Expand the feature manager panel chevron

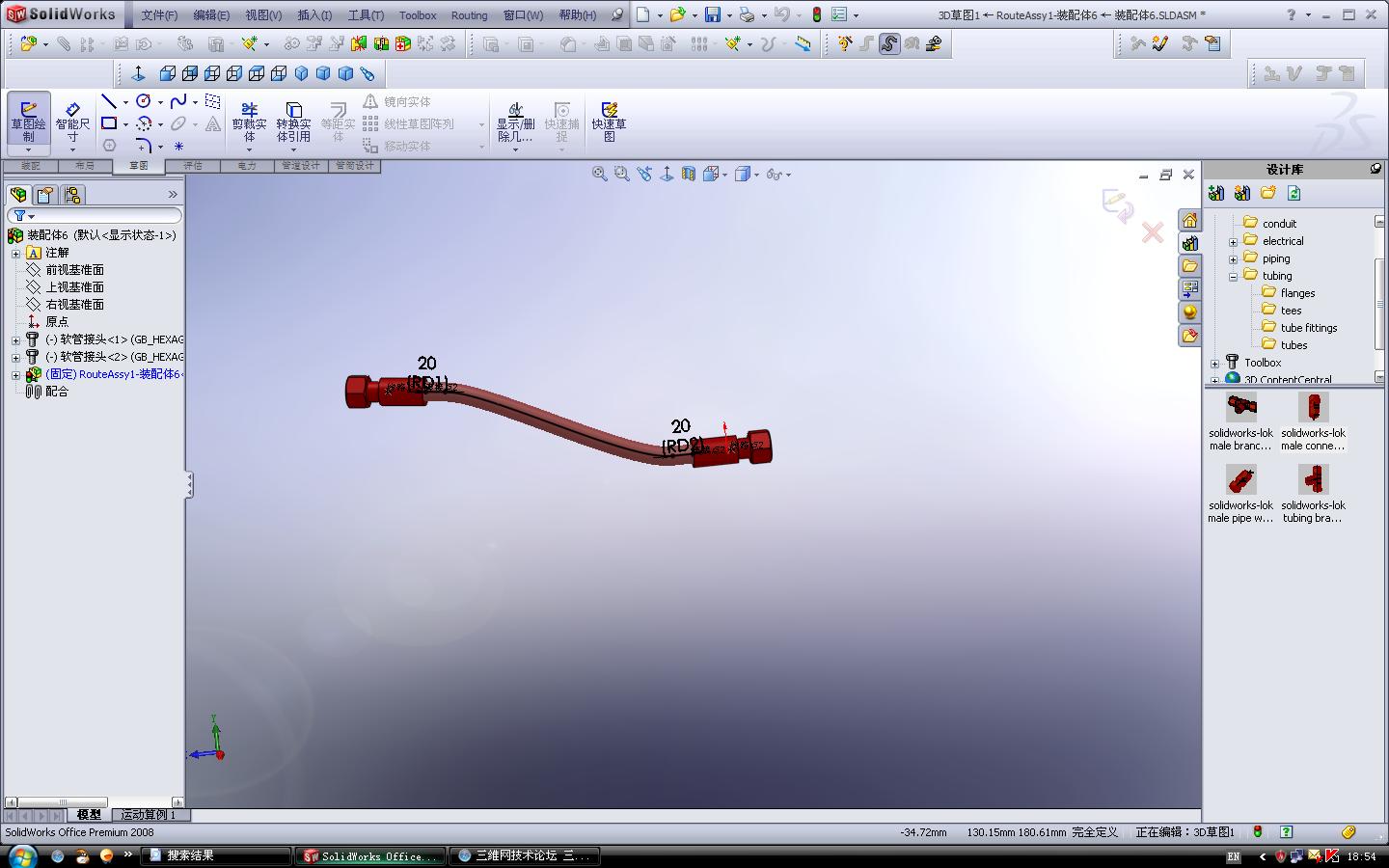click(x=174, y=195)
